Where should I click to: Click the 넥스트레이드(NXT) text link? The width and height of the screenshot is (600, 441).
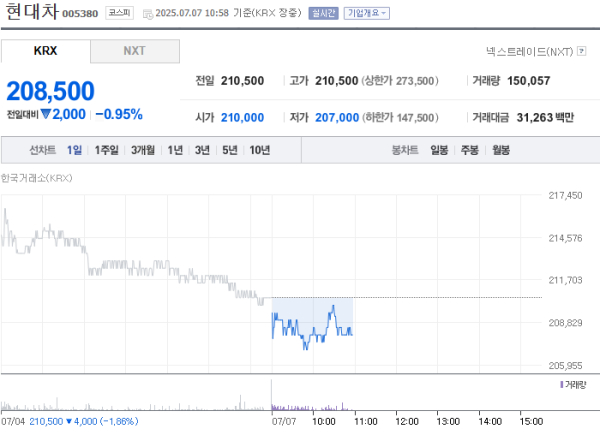[530, 51]
